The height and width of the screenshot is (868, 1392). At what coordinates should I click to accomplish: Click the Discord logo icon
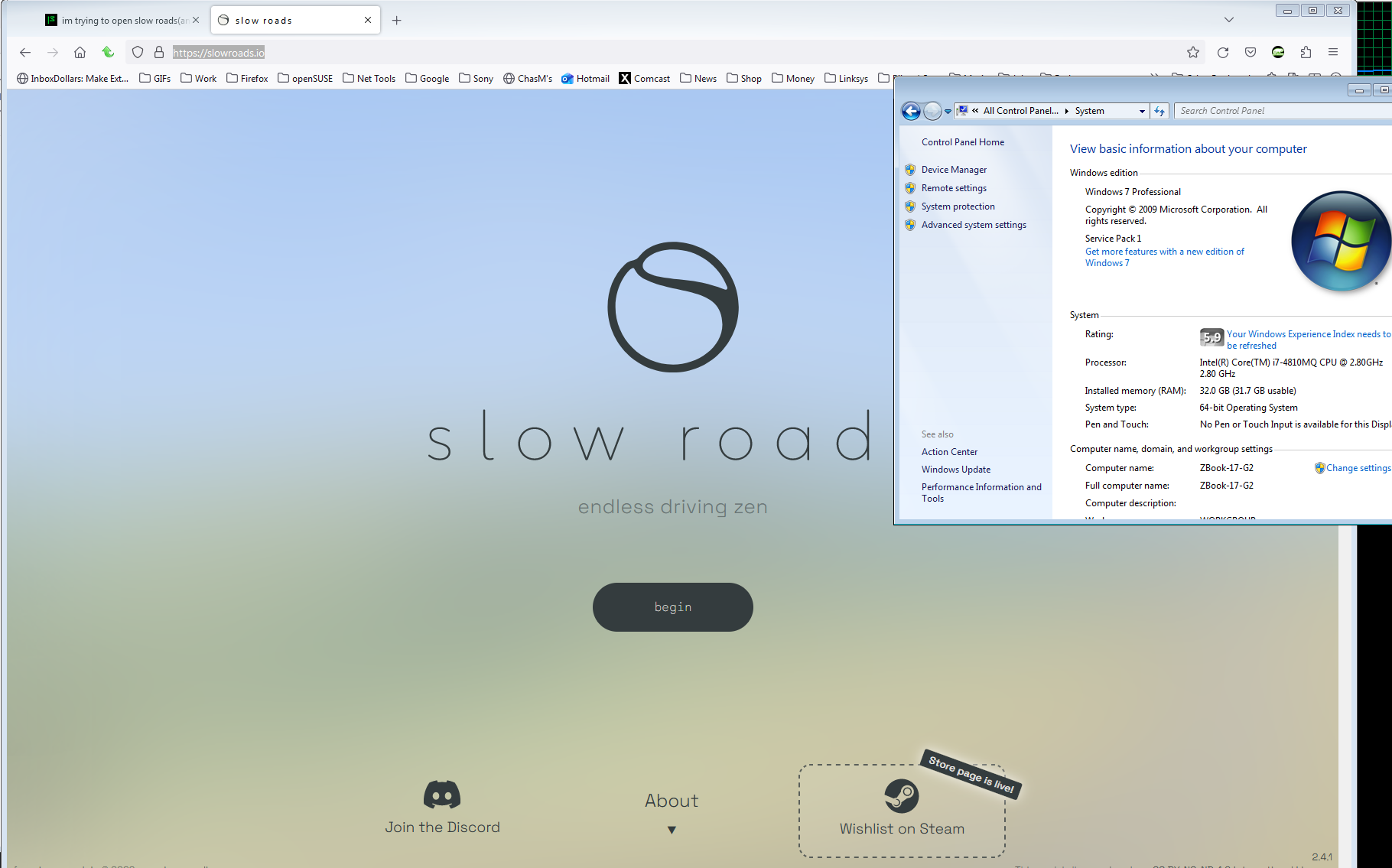coord(442,795)
